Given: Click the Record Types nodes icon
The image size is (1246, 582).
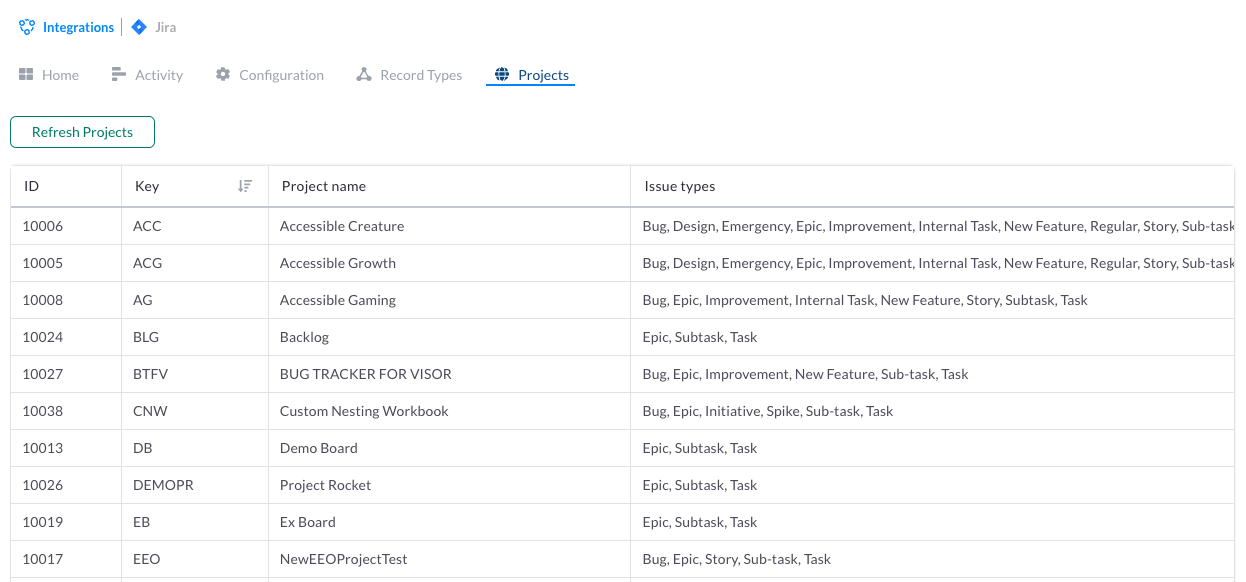Looking at the screenshot, I should tap(364, 75).
